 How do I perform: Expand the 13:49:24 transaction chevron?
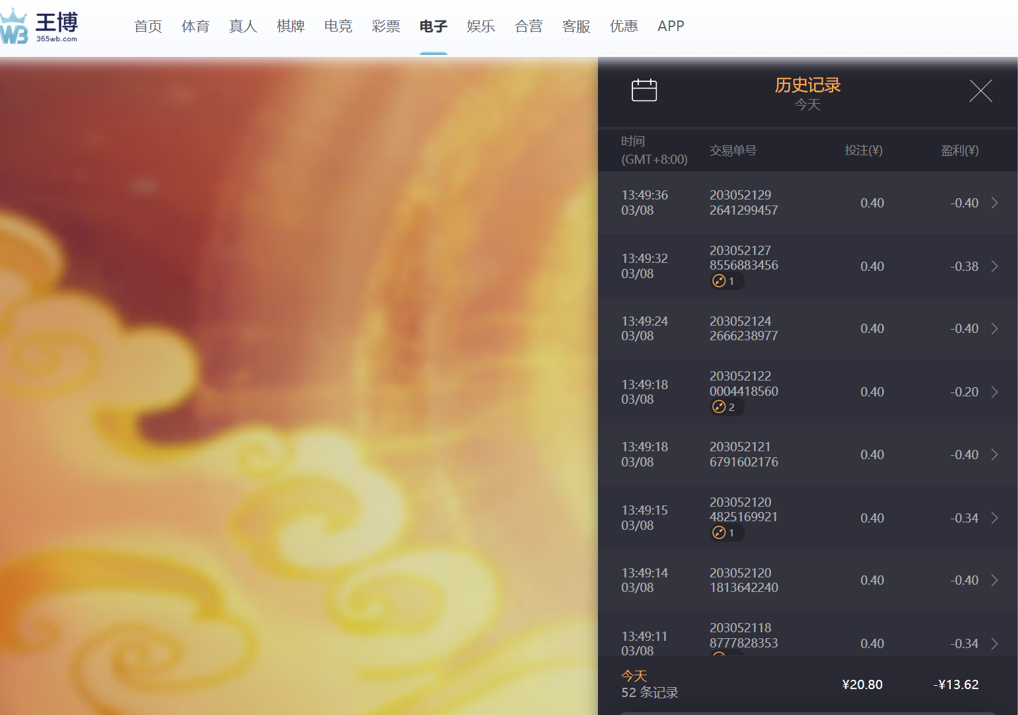[994, 329]
